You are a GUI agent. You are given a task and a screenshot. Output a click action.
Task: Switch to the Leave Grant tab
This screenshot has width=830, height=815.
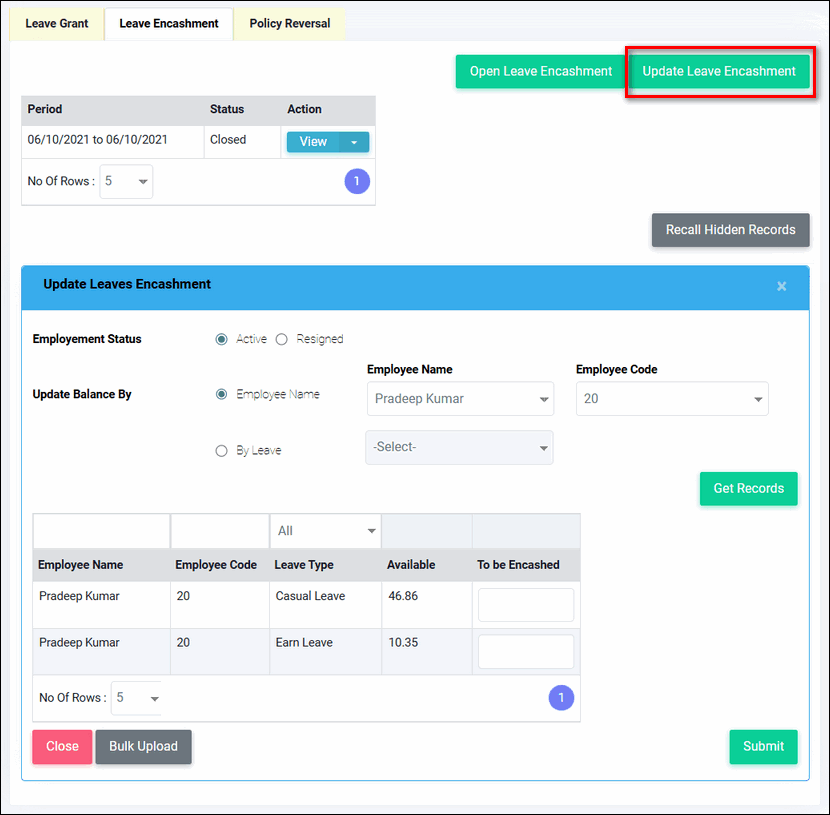(57, 23)
